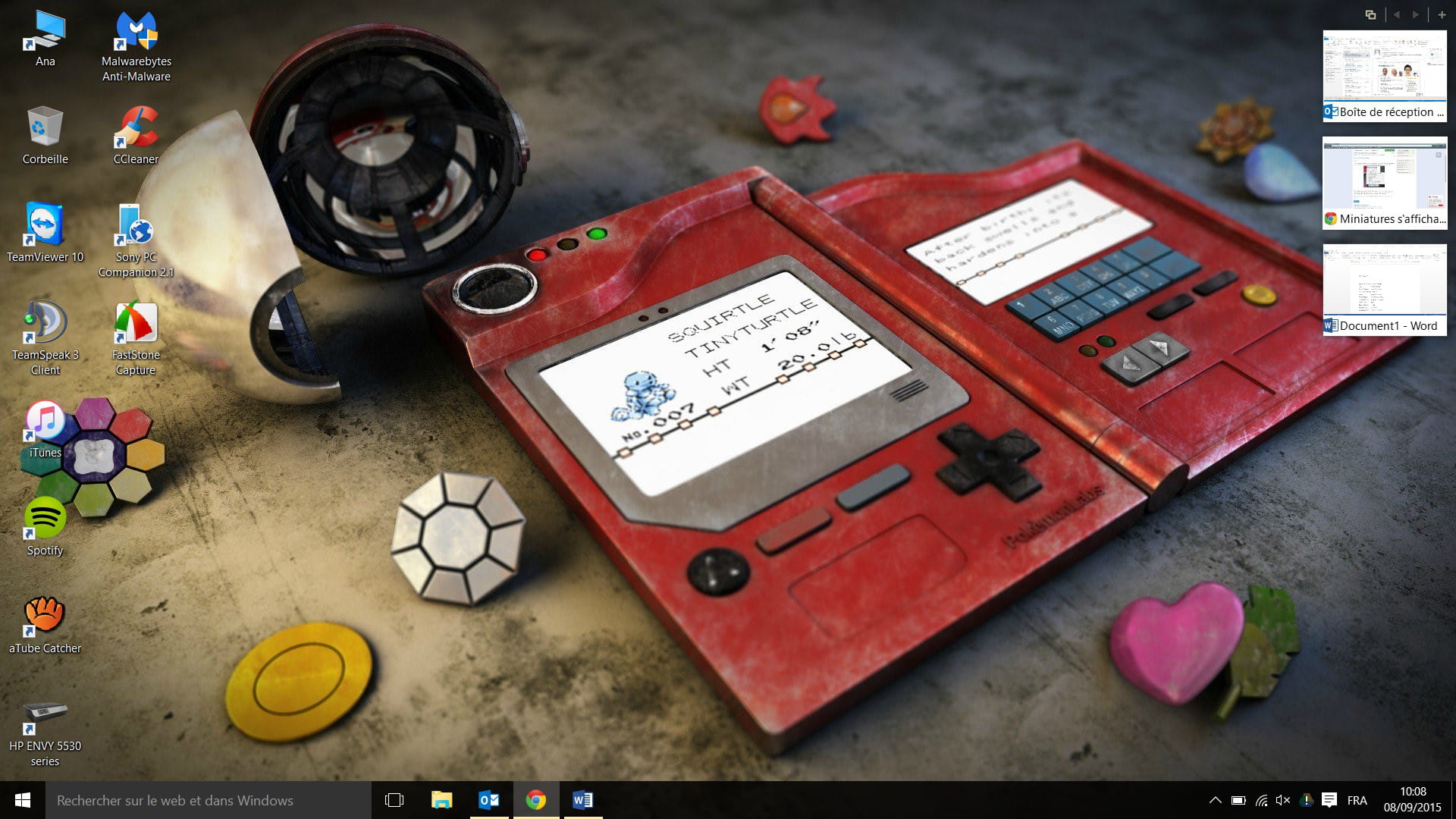1456x819 pixels.
Task: Open Sony PC Companion 2.1 shortcut
Action: (136, 241)
